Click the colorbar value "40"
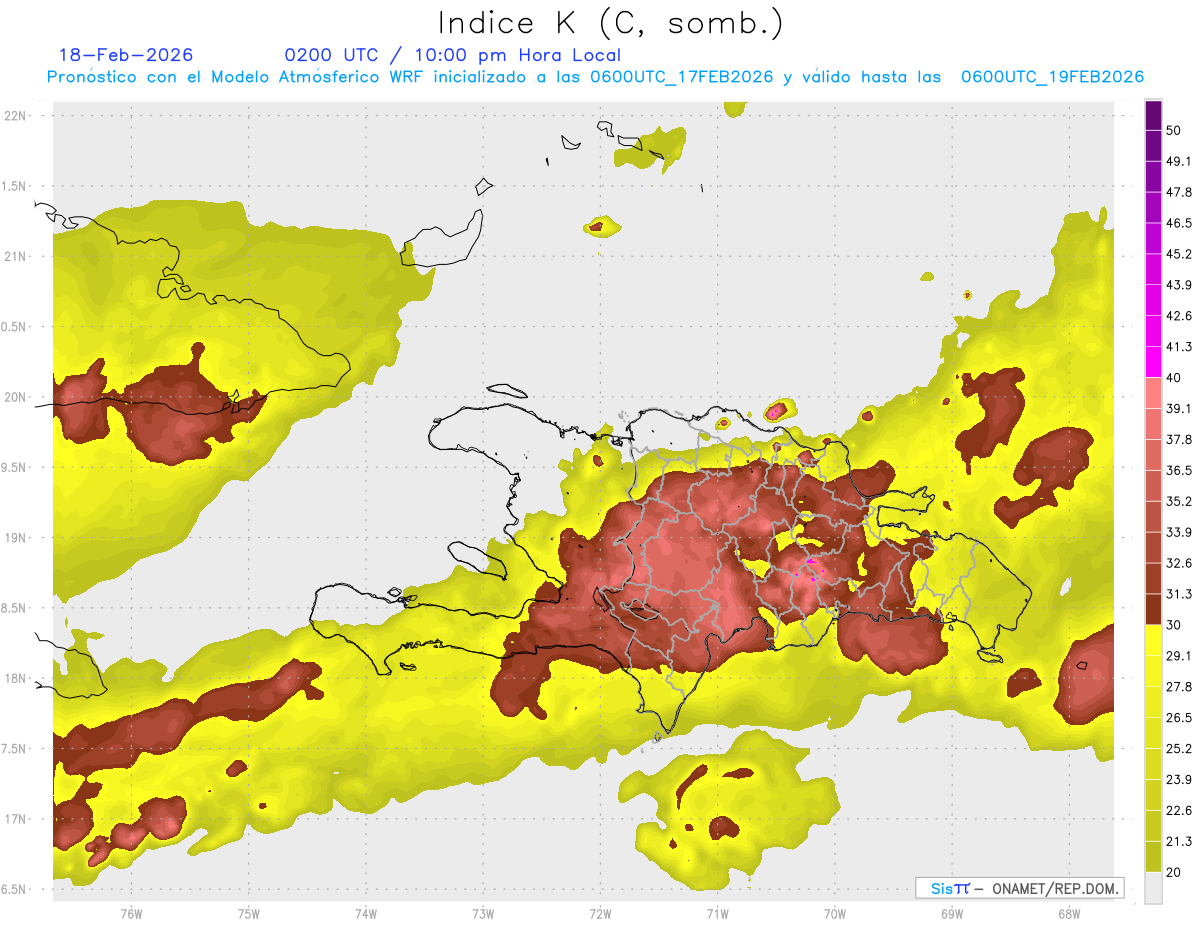Image resolution: width=1200 pixels, height=927 pixels. click(1174, 378)
